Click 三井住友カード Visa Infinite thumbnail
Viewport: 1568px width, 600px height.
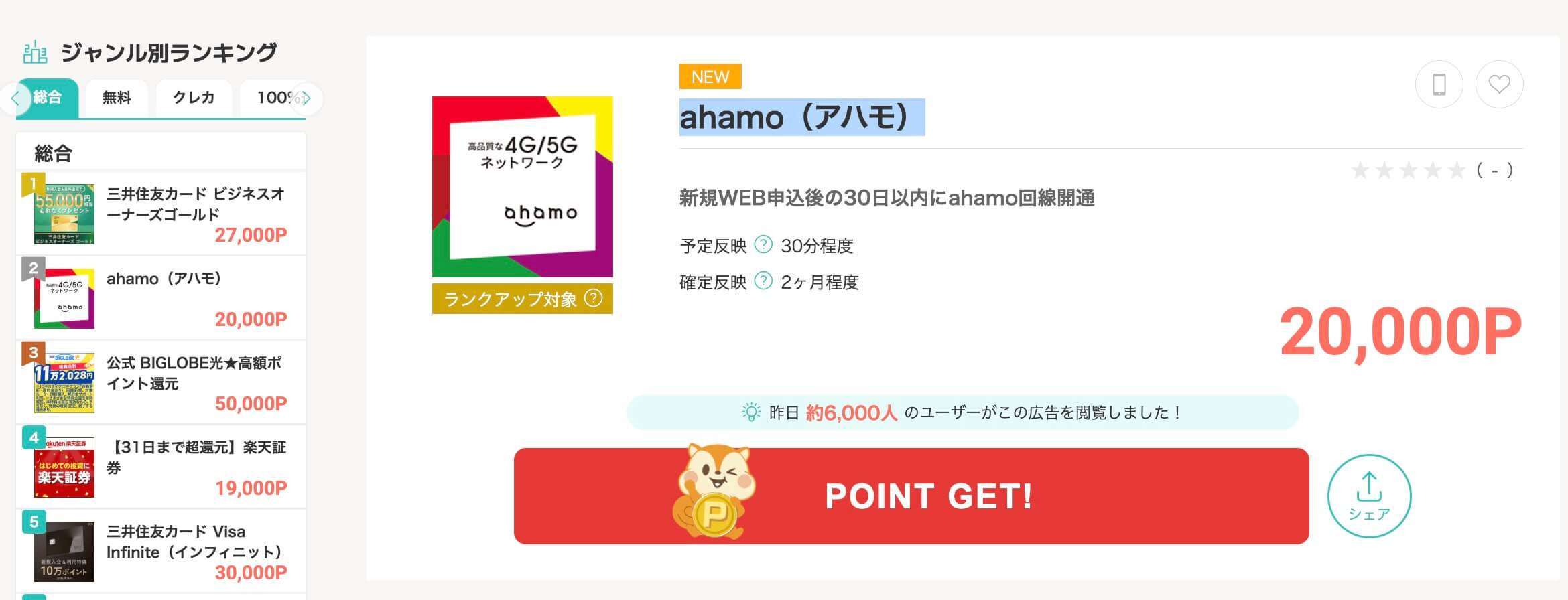[64, 551]
